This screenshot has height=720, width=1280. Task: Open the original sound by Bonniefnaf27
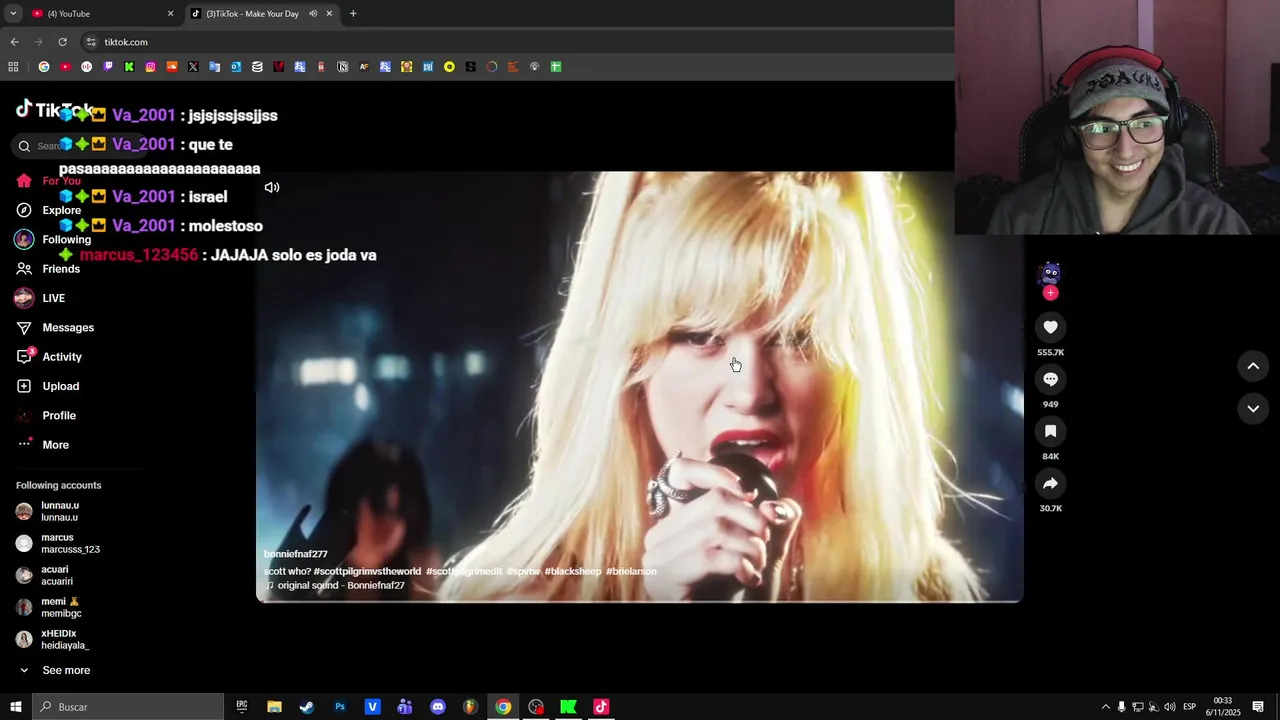click(x=335, y=586)
